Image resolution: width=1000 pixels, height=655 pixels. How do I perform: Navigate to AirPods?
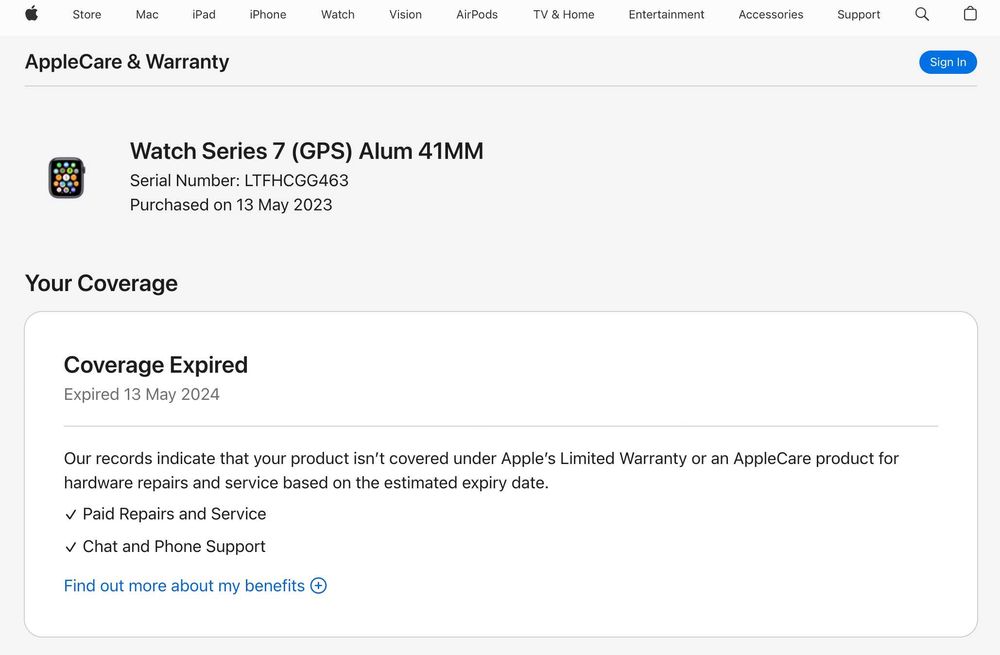477,15
